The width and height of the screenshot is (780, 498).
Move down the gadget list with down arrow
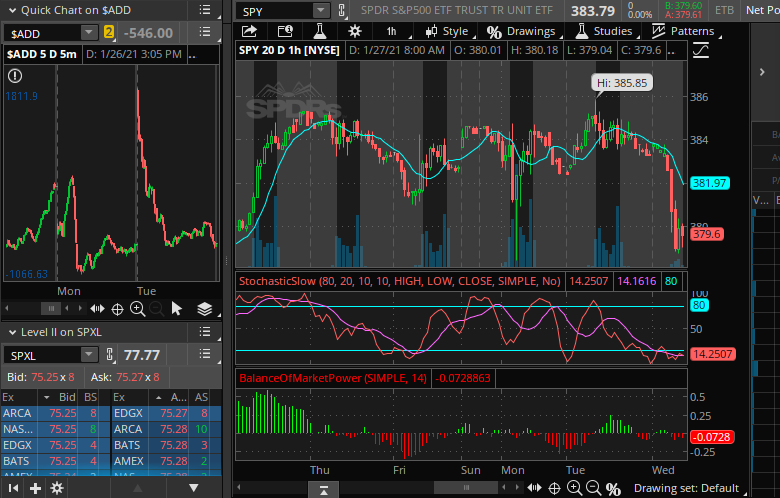(x=194, y=488)
